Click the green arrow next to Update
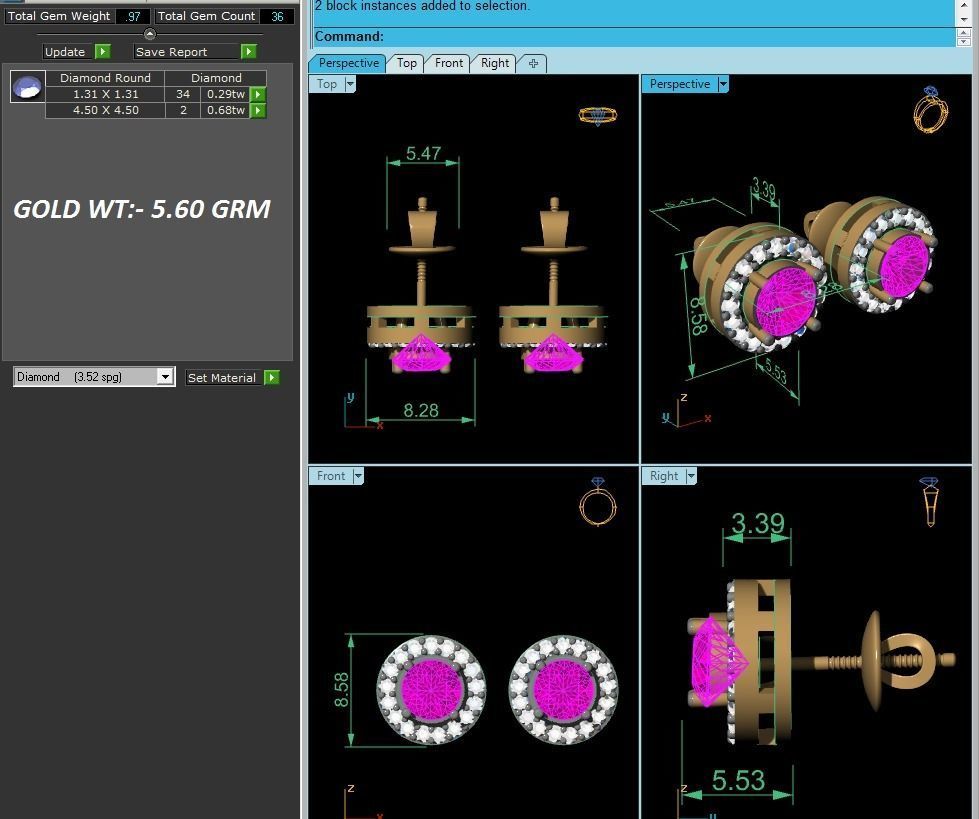Image resolution: width=979 pixels, height=819 pixels. point(102,51)
